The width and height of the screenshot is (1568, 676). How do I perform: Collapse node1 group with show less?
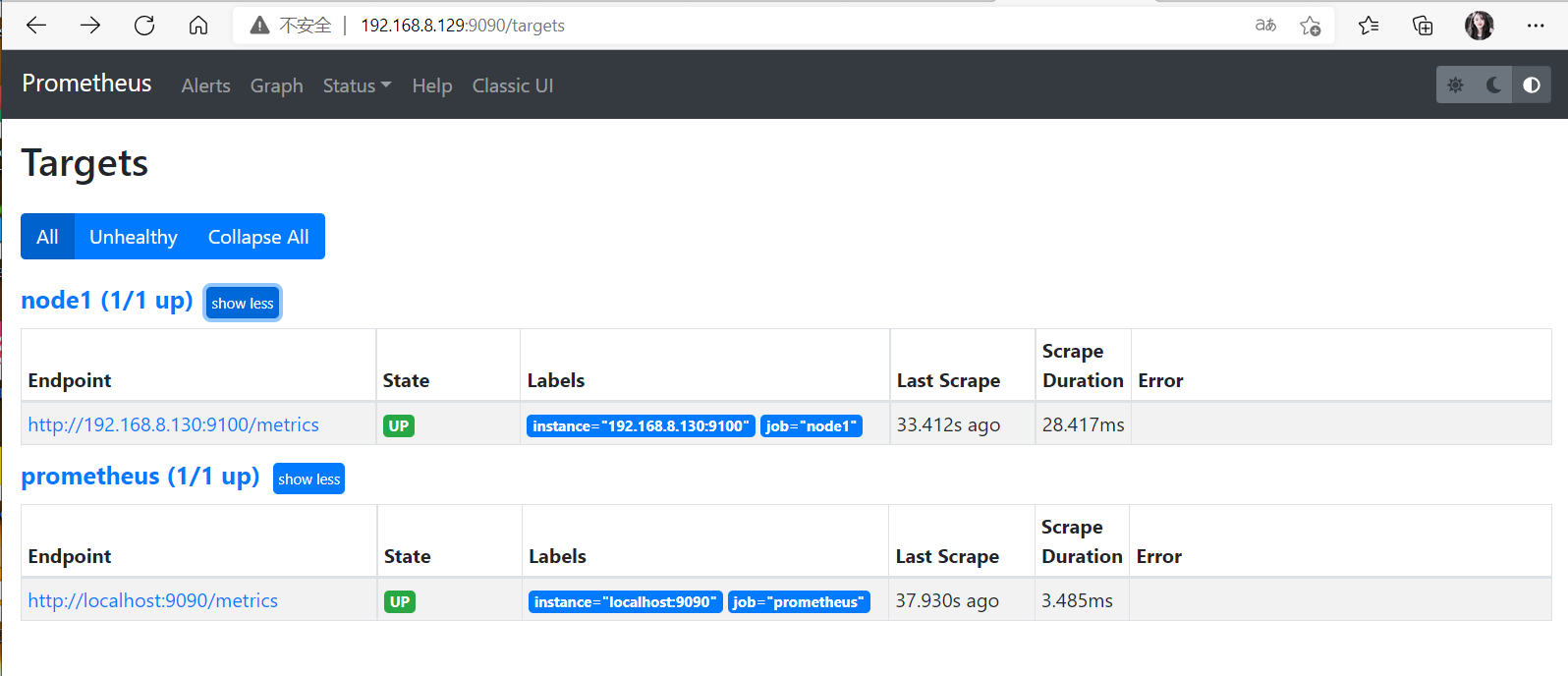click(243, 303)
